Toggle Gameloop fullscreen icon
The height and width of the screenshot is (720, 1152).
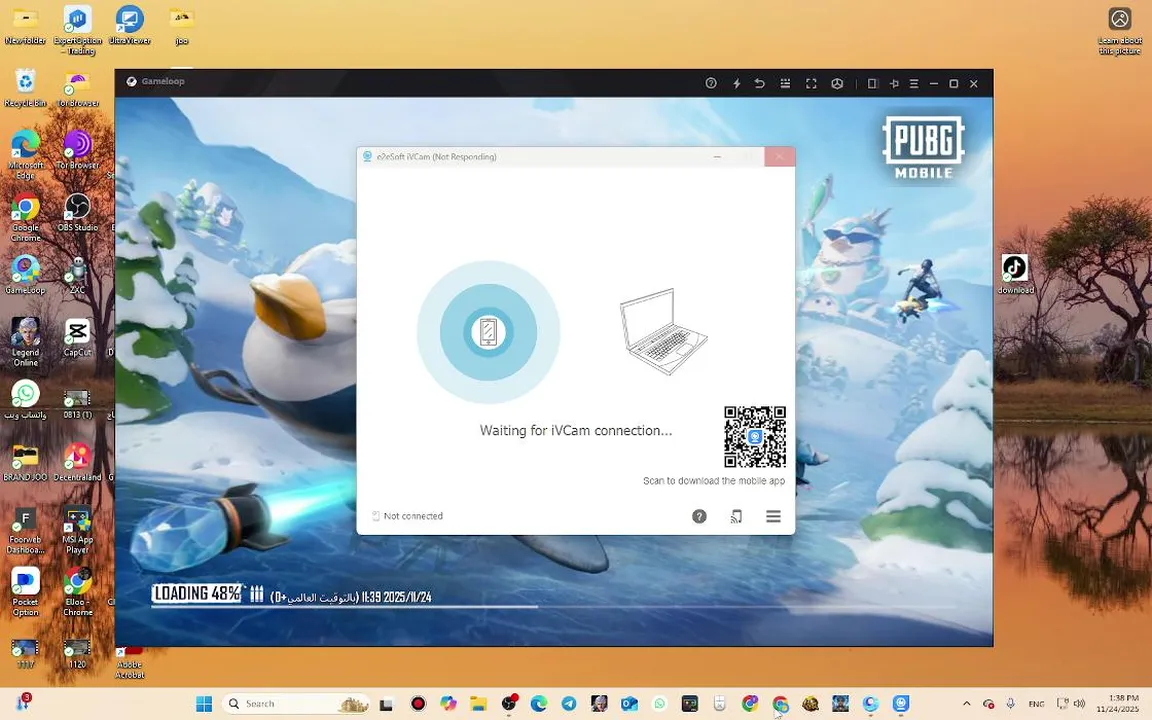click(811, 83)
